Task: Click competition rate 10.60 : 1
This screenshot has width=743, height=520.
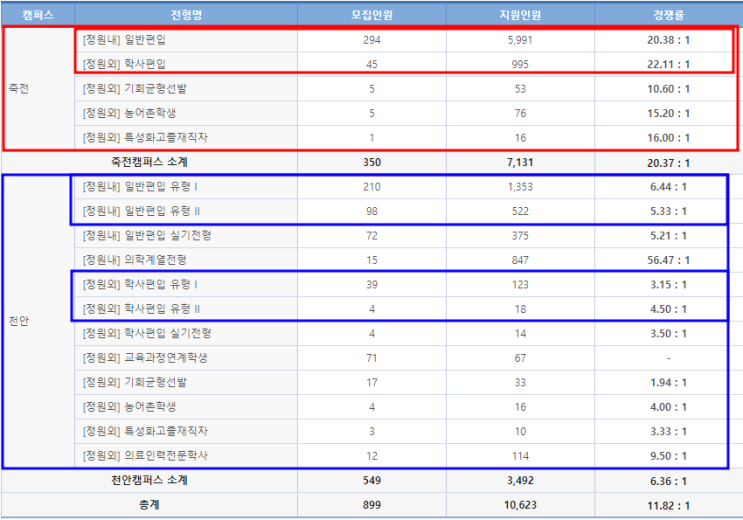Action: [668, 89]
